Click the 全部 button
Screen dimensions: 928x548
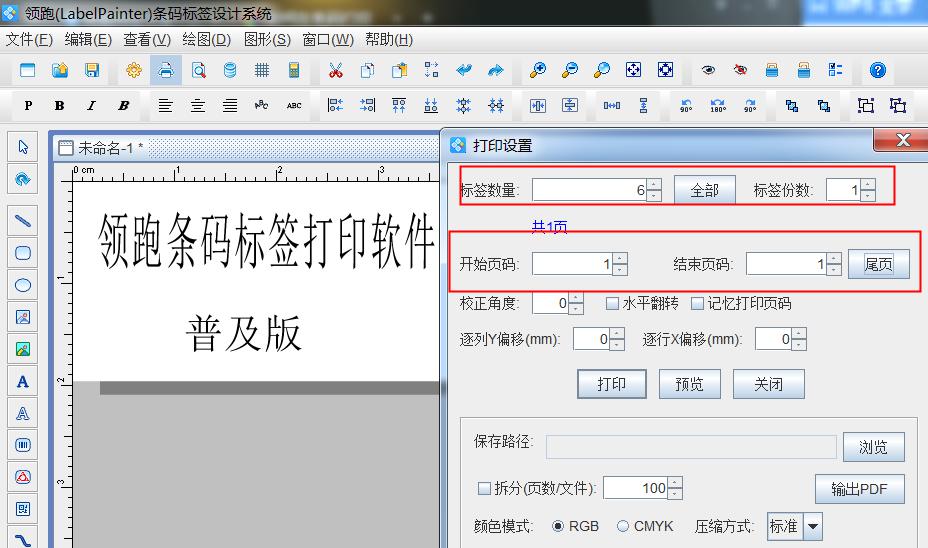click(x=704, y=191)
